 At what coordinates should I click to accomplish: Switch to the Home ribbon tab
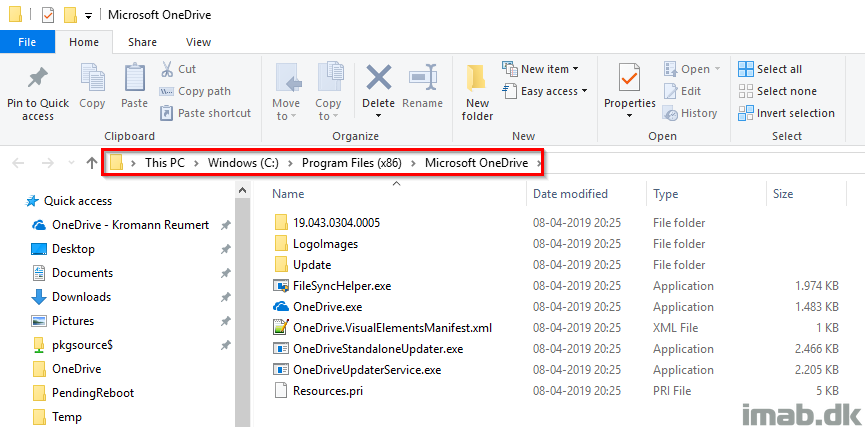84,42
